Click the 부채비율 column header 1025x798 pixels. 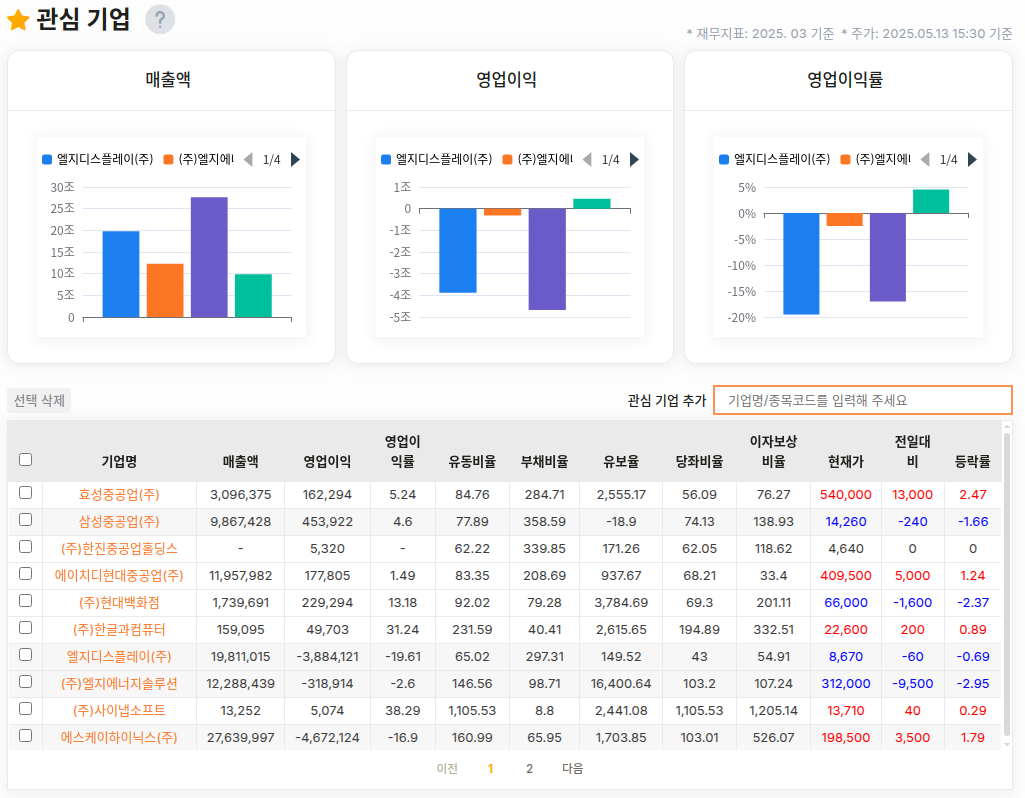(545, 461)
